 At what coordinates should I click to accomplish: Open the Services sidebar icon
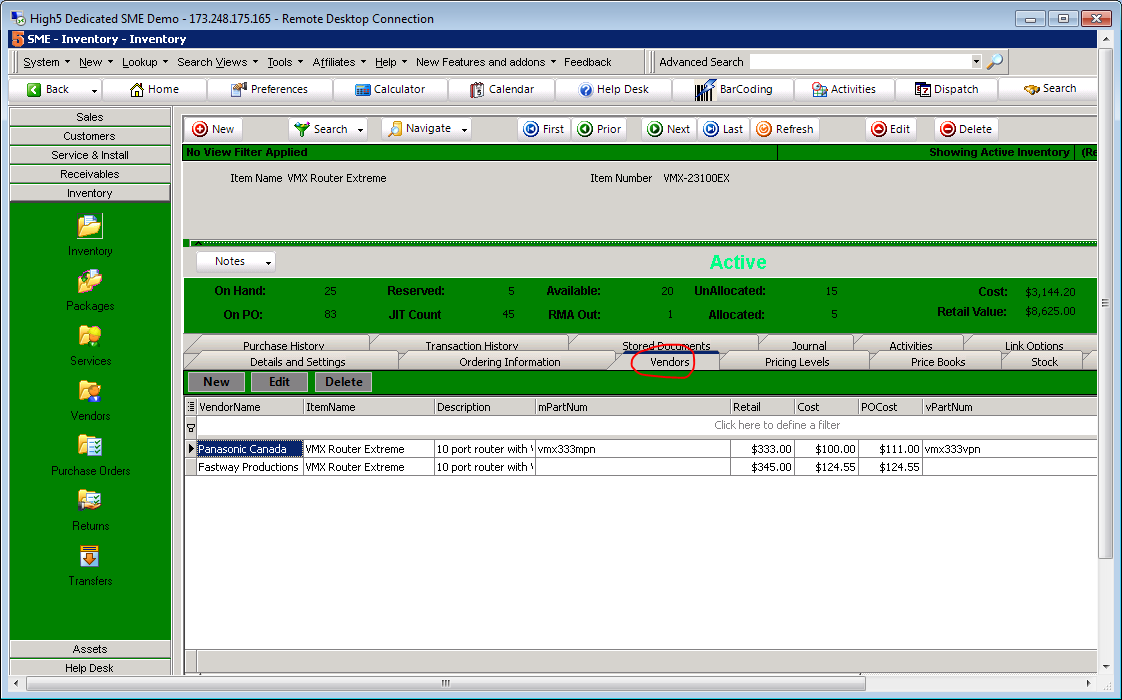point(90,337)
